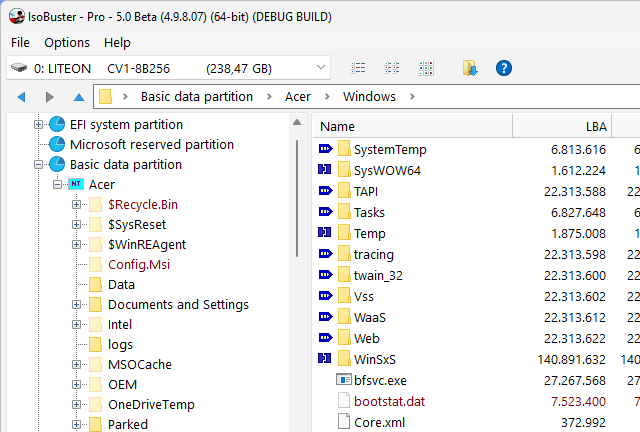Image resolution: width=640 pixels, height=432 pixels.
Task: Select Core.xml file in list
Action: 379,423
